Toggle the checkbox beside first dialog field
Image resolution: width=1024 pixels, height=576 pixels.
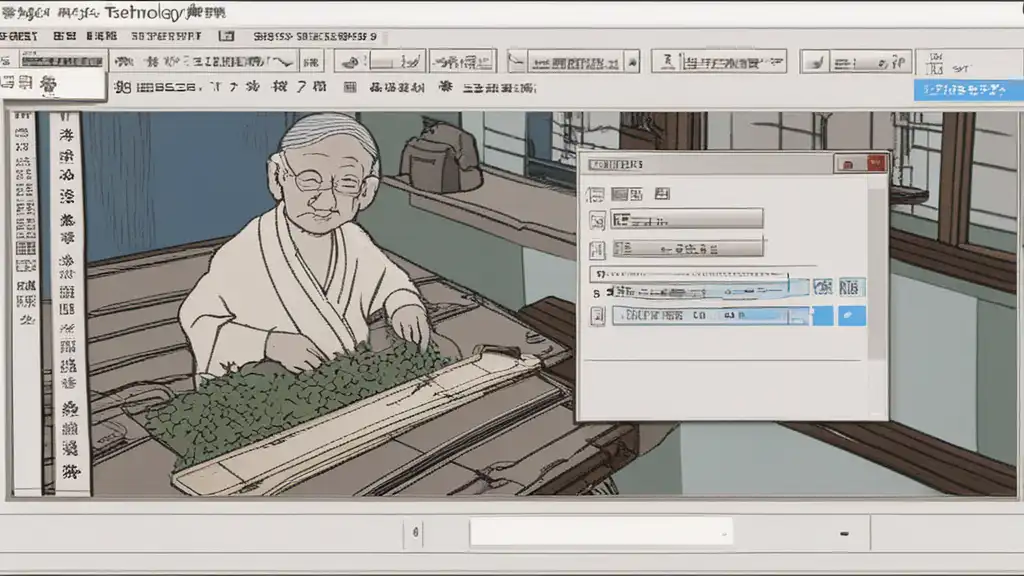click(597, 220)
